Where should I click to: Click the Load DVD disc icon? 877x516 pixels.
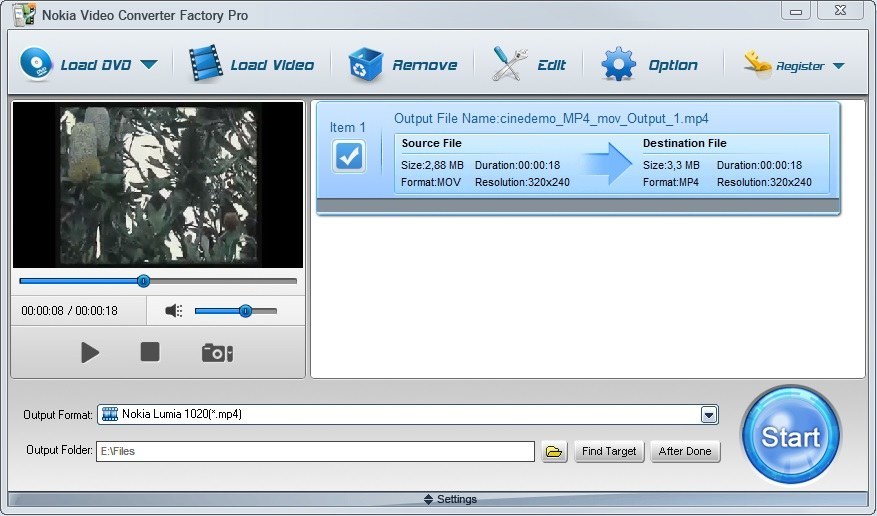[x=36, y=64]
